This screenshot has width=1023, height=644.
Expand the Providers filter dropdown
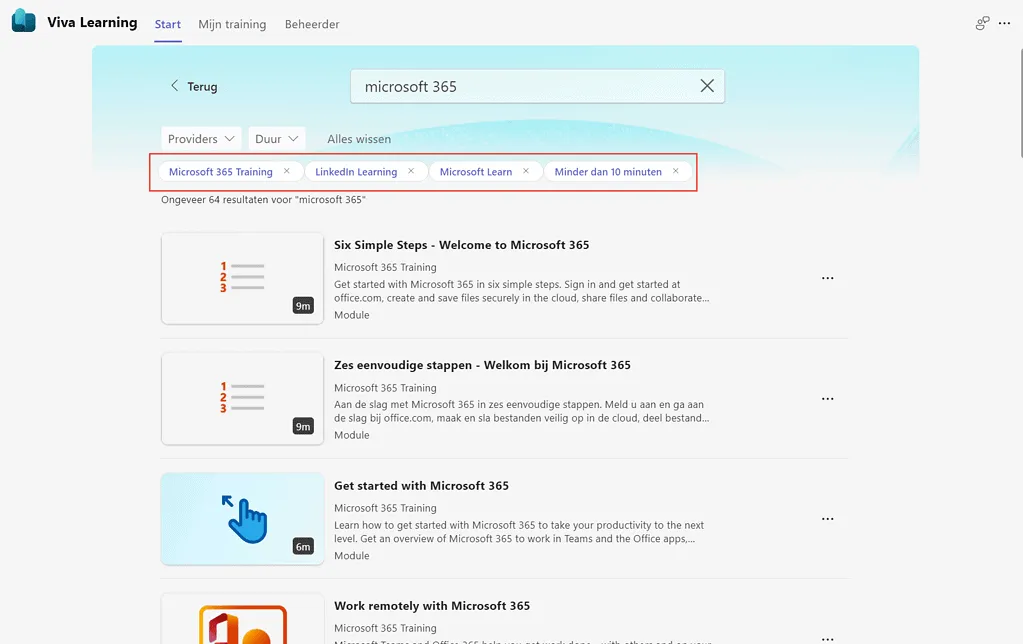tap(201, 139)
